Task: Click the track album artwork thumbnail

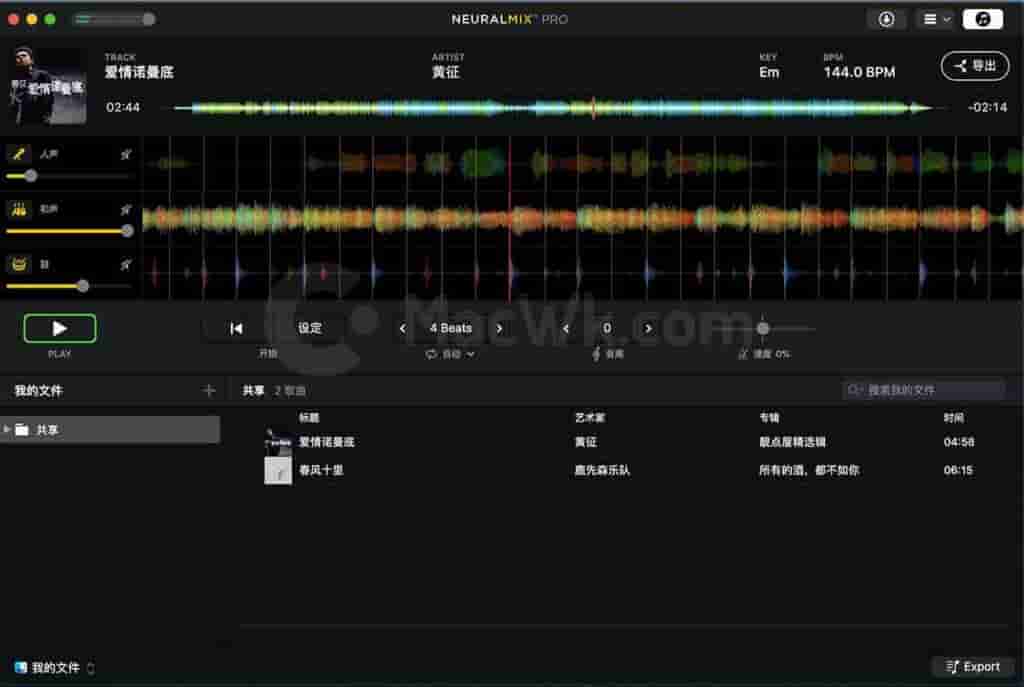Action: coord(48,85)
